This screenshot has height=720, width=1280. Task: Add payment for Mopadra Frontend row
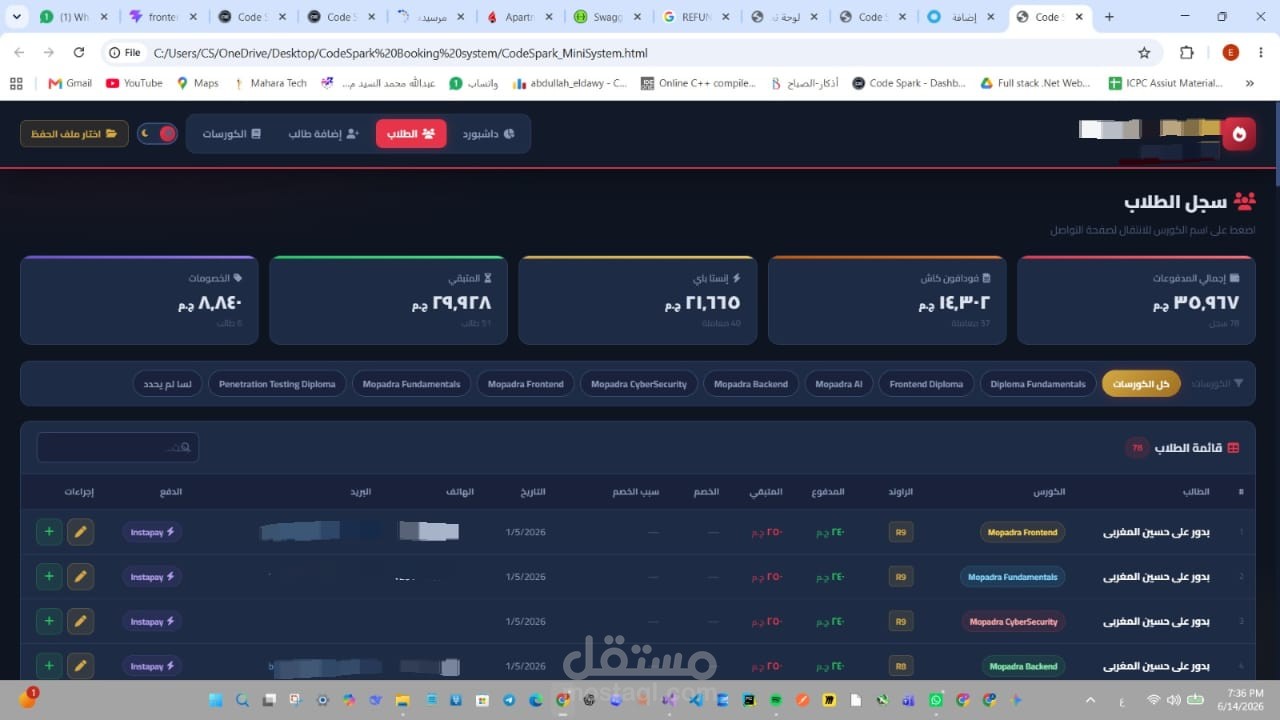49,532
